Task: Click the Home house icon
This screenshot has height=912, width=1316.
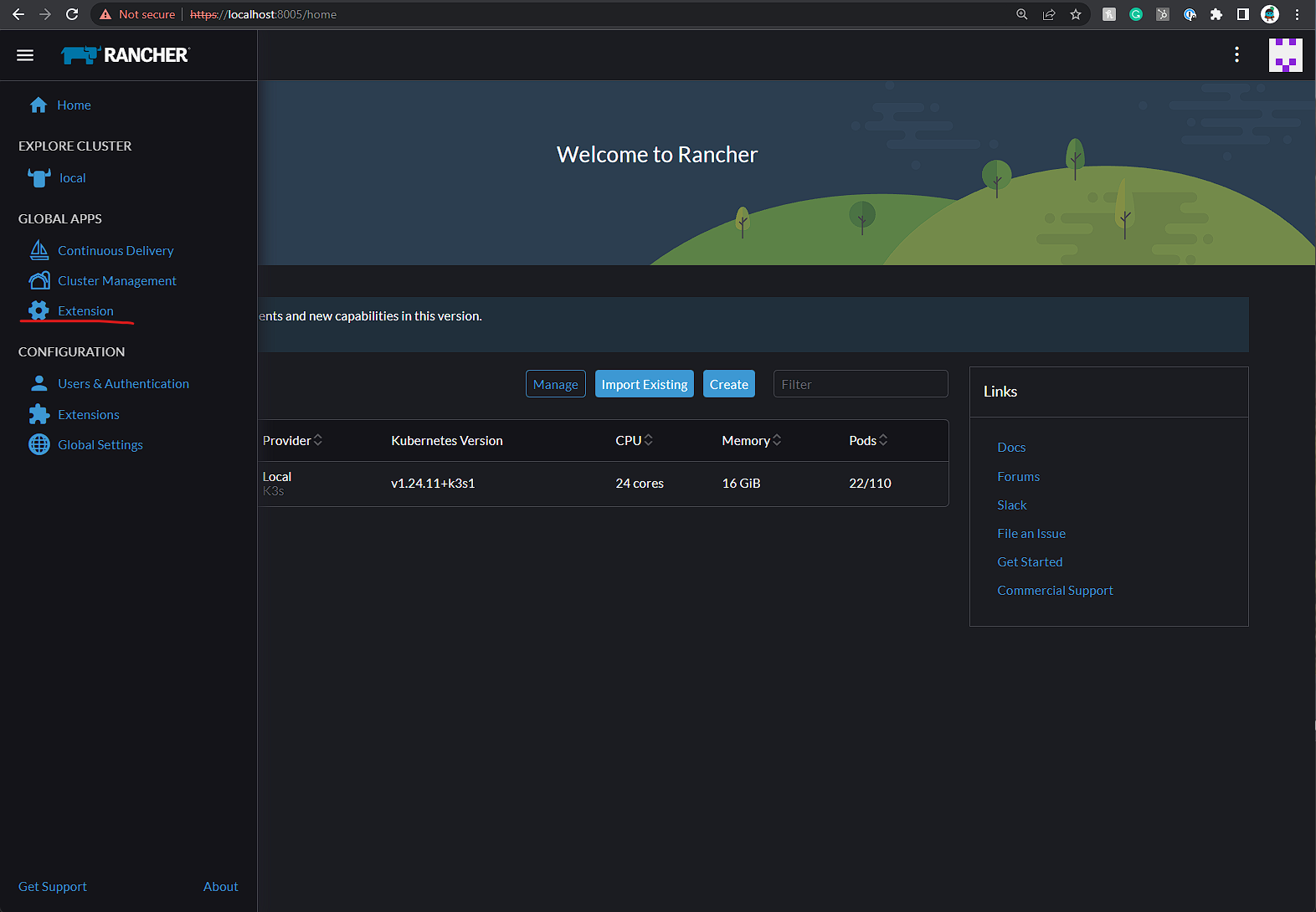Action: click(38, 105)
